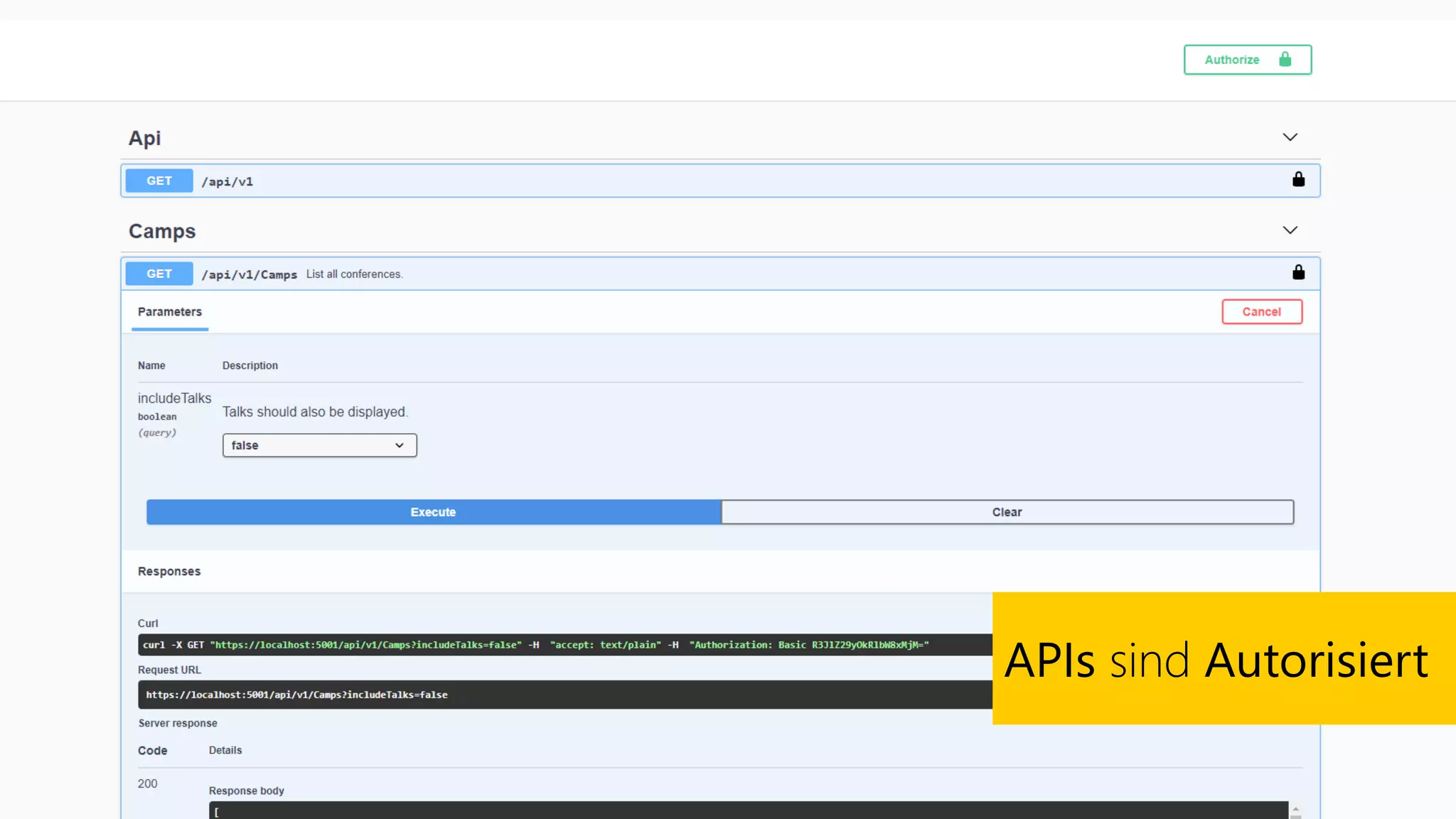The width and height of the screenshot is (1456, 819).
Task: Click the response scrollbar up arrow
Action: pos(1295,809)
